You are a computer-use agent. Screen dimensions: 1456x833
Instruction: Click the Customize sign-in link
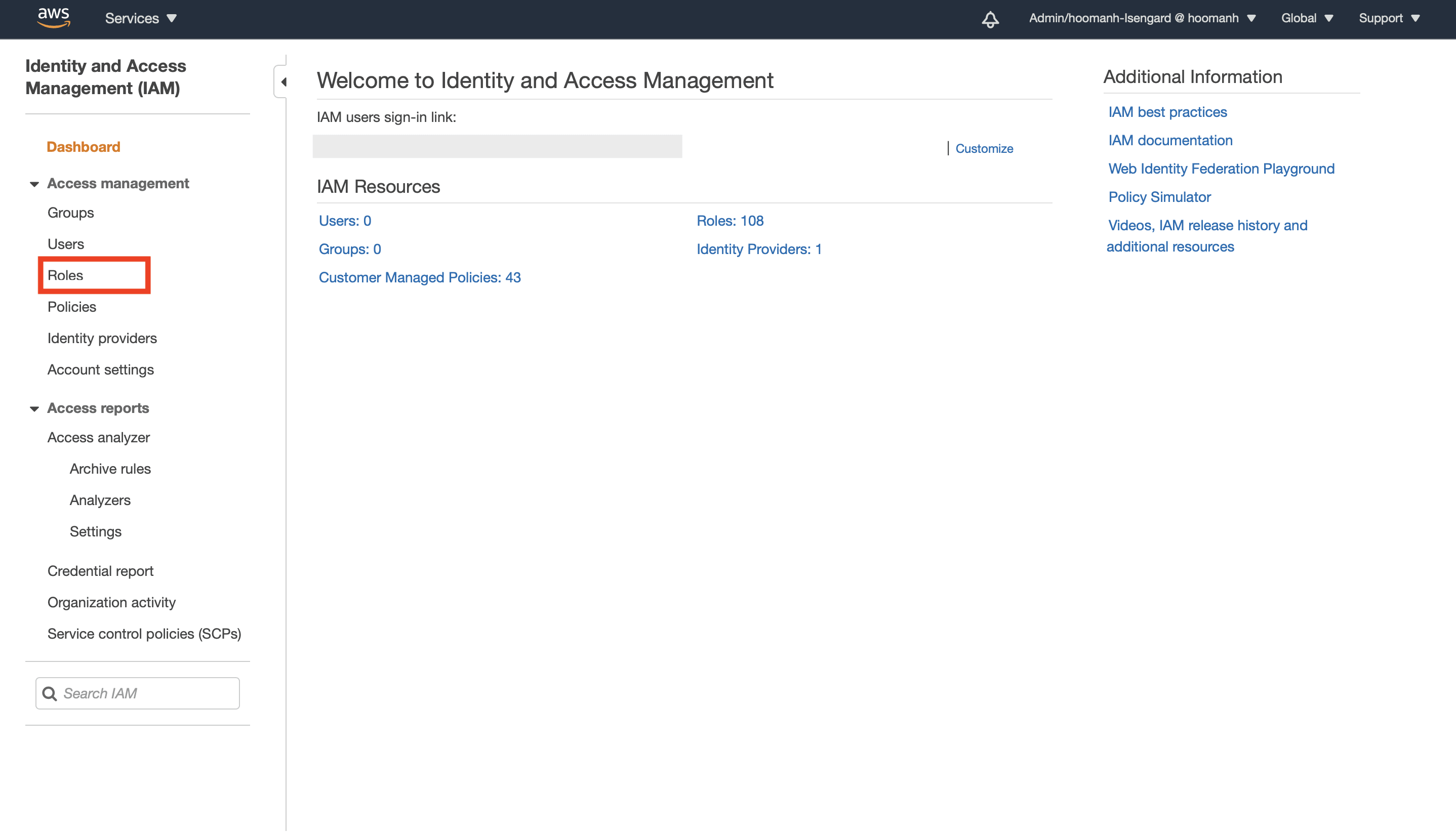point(984,149)
